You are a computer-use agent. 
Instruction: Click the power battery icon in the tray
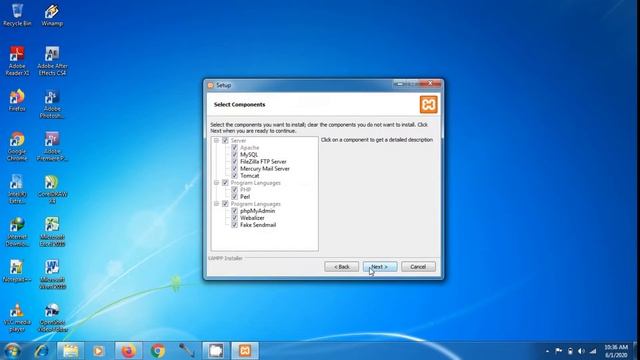click(x=570, y=351)
